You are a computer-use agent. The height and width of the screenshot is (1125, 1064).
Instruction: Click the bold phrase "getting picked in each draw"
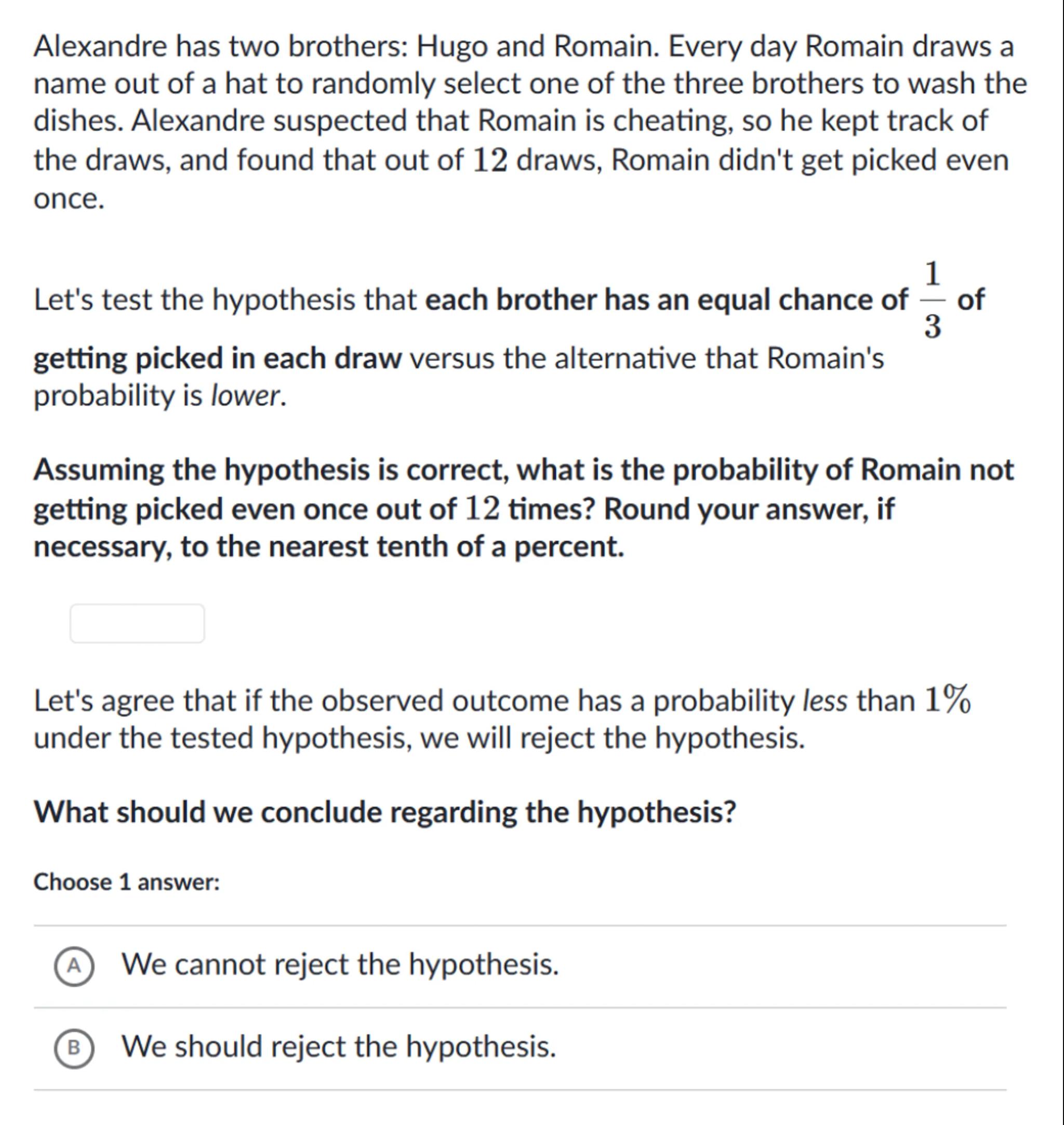[217, 359]
